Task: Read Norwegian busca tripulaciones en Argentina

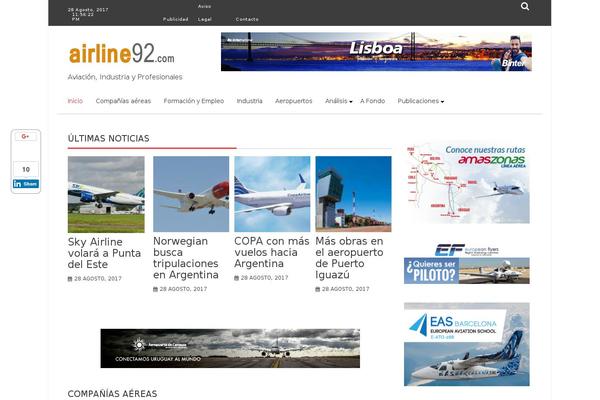Action: 186,258
